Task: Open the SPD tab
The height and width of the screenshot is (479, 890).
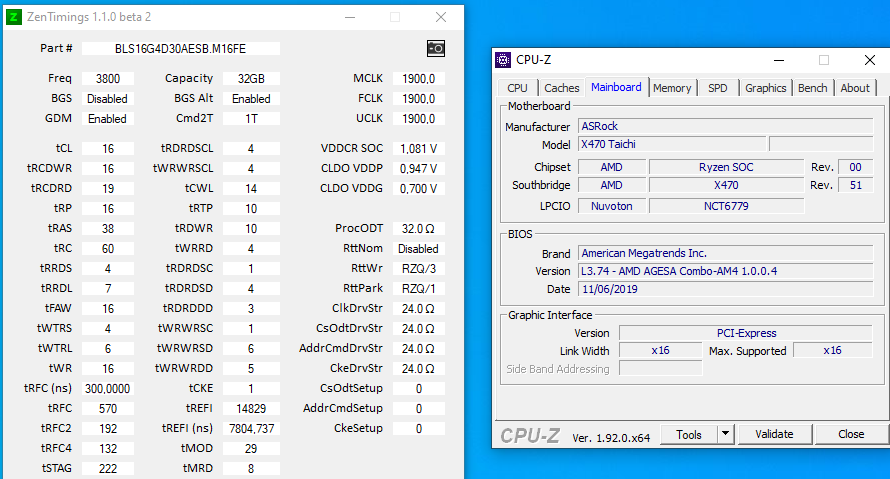Action: pyautogui.click(x=717, y=88)
